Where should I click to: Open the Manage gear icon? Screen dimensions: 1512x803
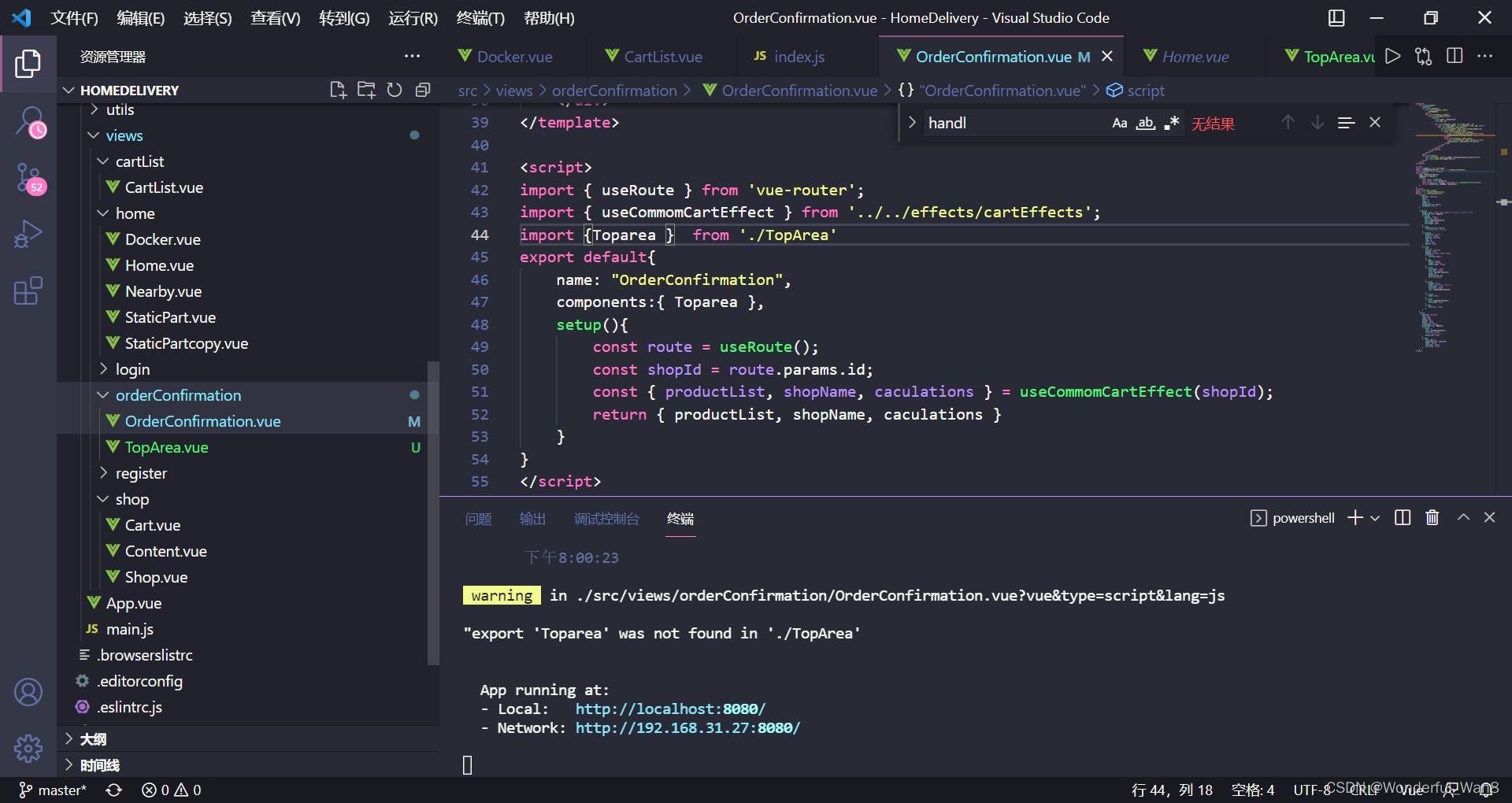click(x=28, y=748)
